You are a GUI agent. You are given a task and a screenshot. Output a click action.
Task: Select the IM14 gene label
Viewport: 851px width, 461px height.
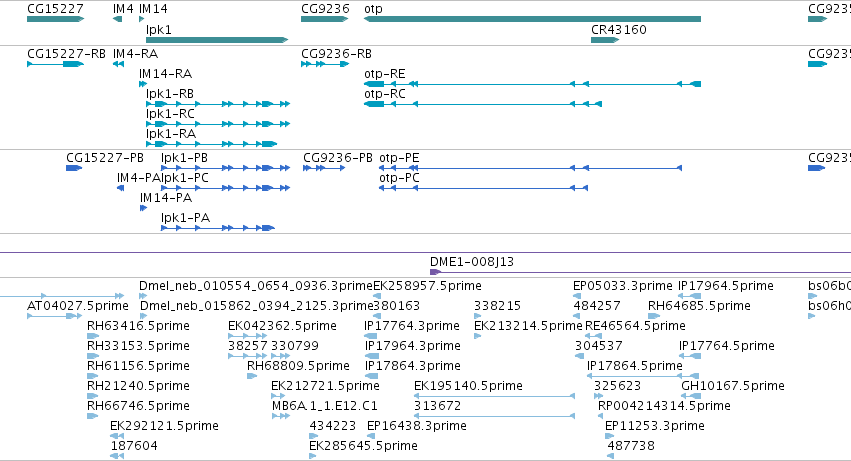pyautogui.click(x=153, y=9)
